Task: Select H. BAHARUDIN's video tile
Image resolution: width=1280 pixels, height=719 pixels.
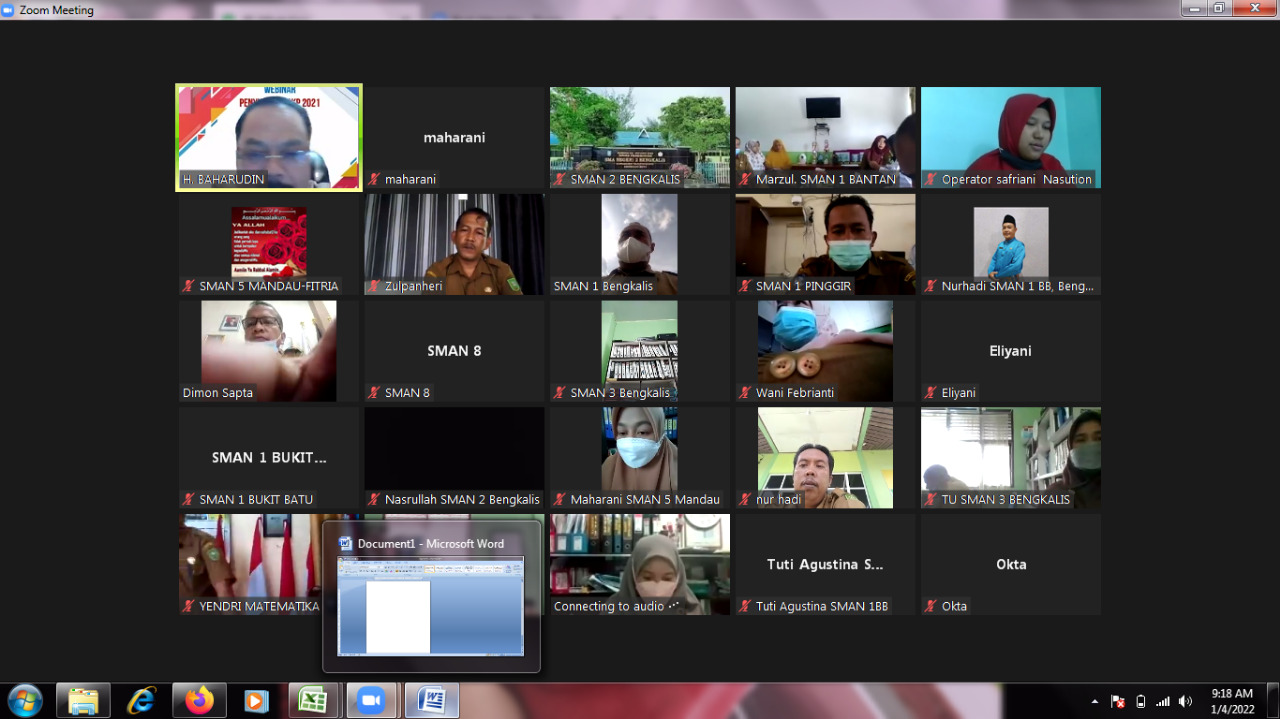Action: (269, 137)
